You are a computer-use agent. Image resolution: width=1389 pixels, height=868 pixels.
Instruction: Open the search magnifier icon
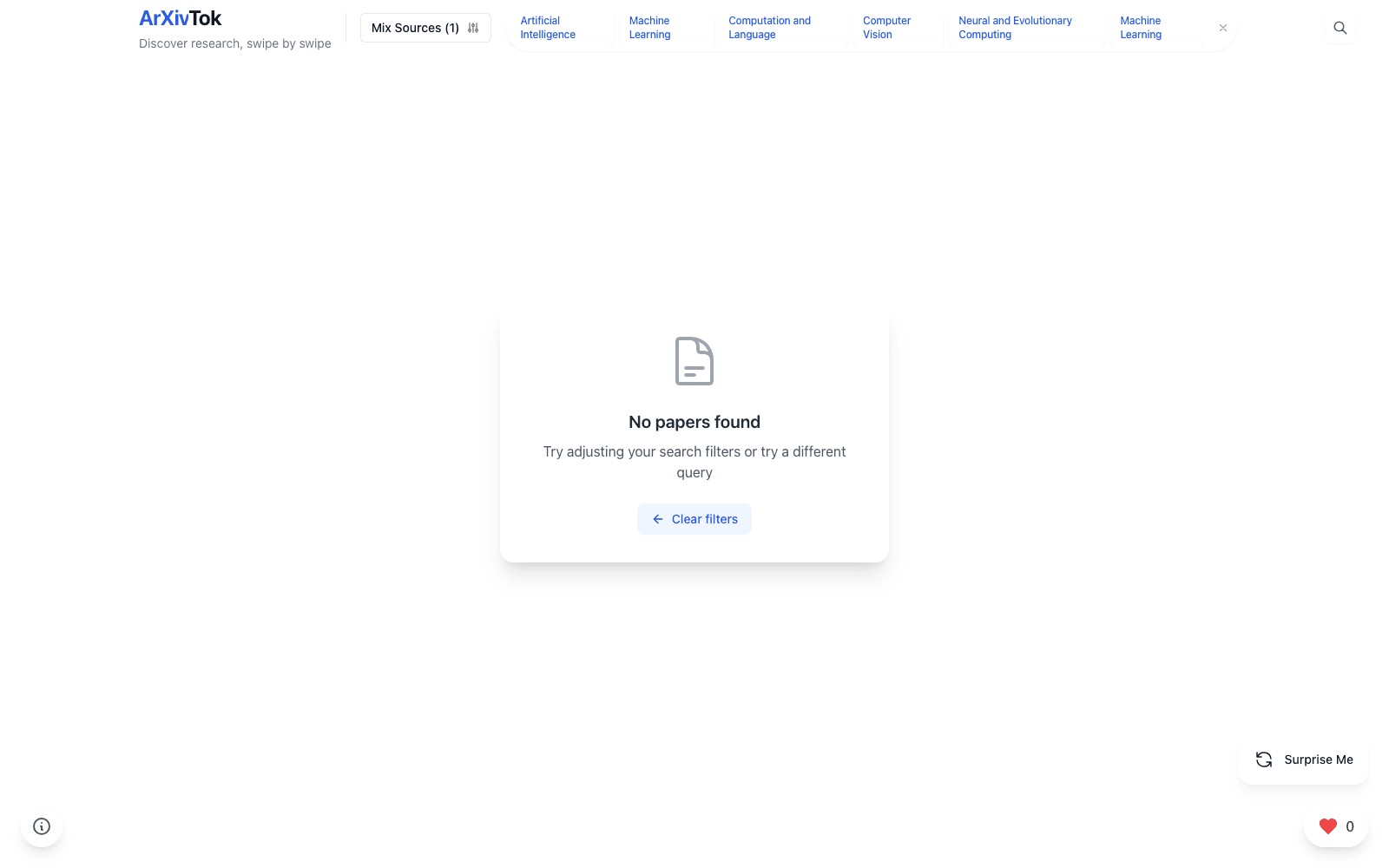point(1340,27)
